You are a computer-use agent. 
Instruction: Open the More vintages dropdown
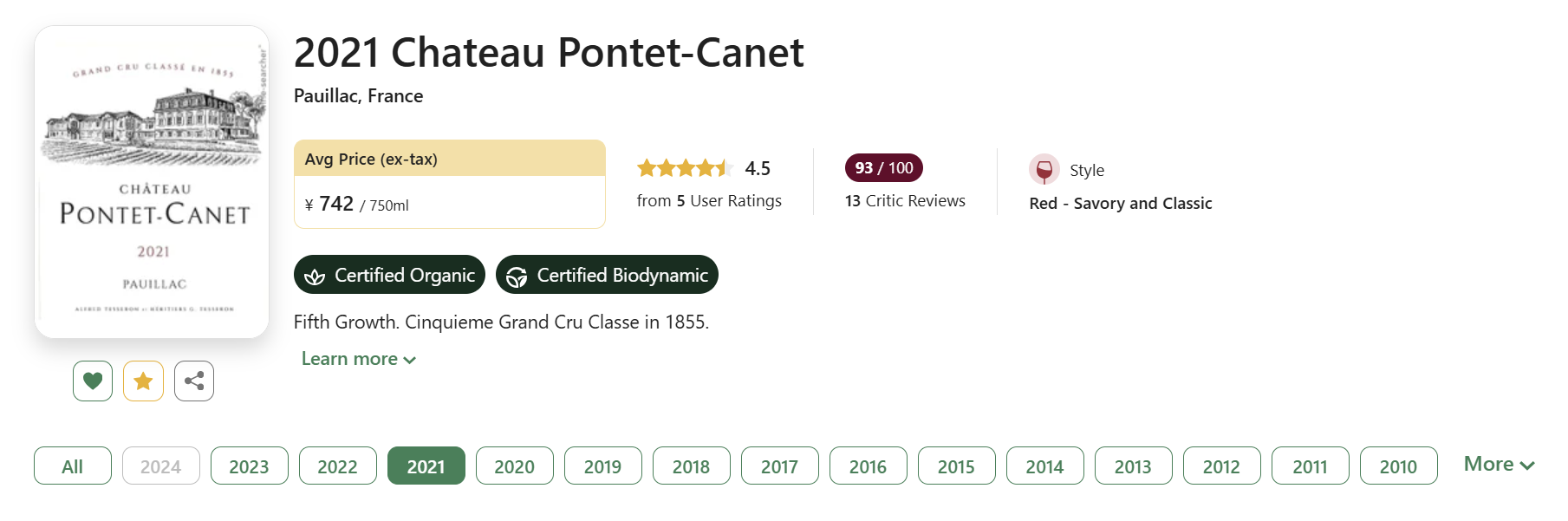pyautogui.click(x=1499, y=465)
